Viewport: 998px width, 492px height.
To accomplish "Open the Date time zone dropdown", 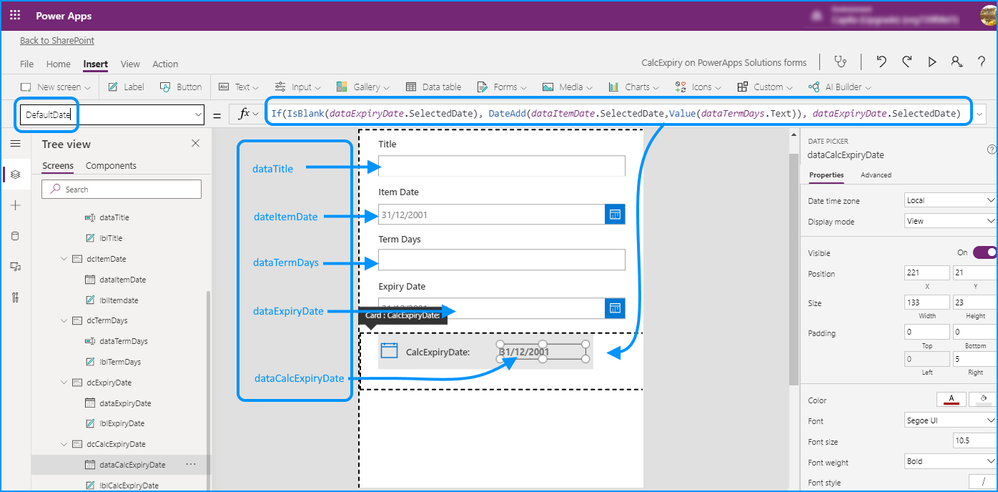I will point(950,200).
